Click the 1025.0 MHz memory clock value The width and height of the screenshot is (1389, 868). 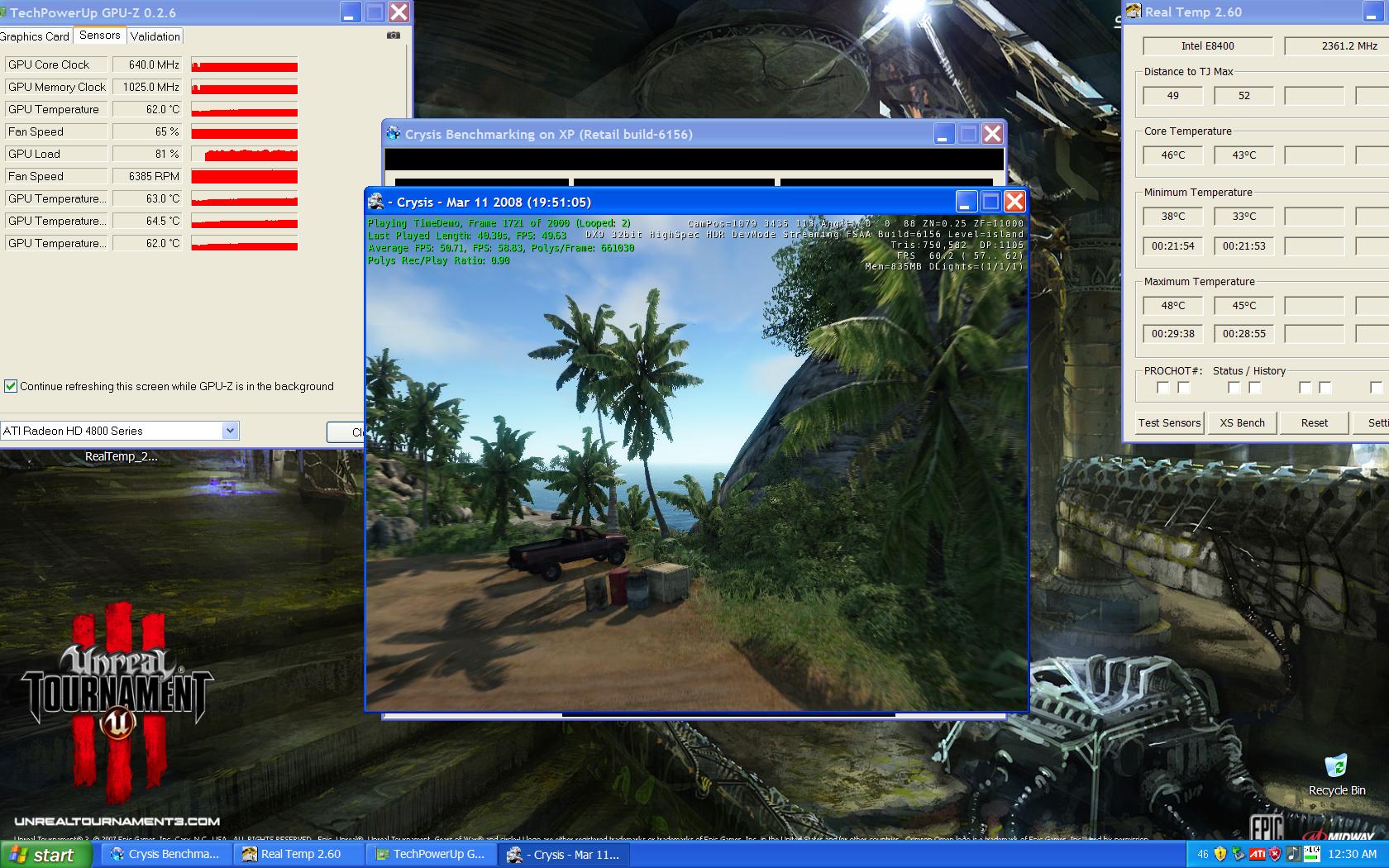click(x=147, y=87)
